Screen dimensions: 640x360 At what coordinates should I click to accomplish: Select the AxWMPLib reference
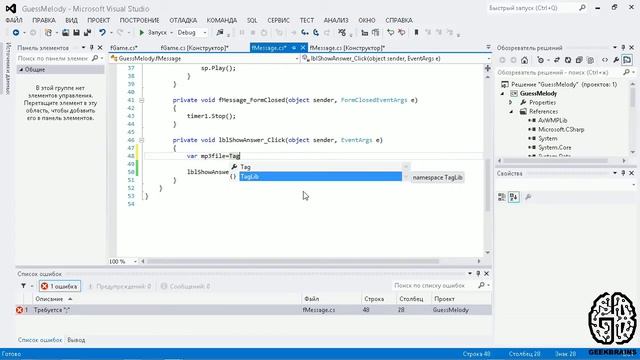(552, 121)
